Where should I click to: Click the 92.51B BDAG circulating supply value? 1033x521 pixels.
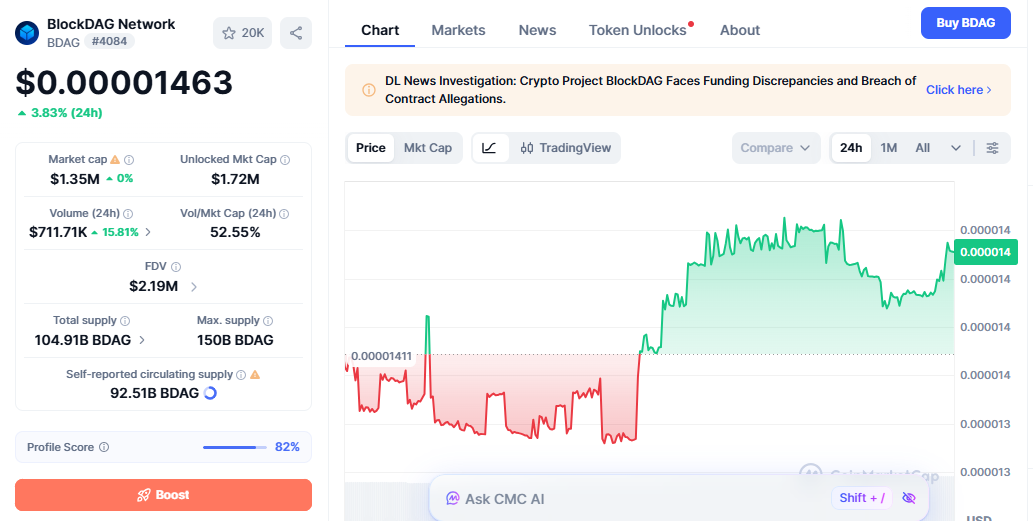pos(154,394)
